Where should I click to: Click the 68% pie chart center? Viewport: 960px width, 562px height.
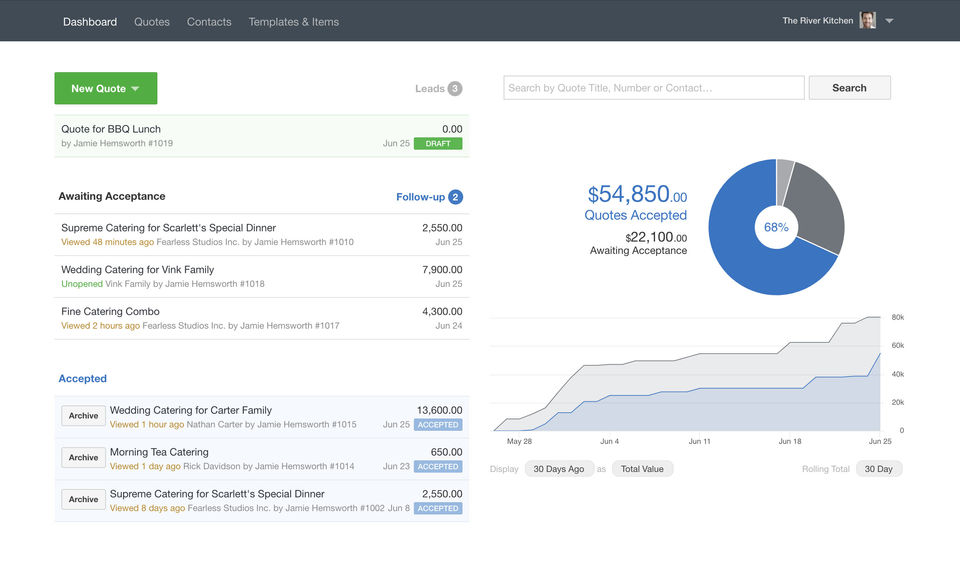pyautogui.click(x=776, y=227)
